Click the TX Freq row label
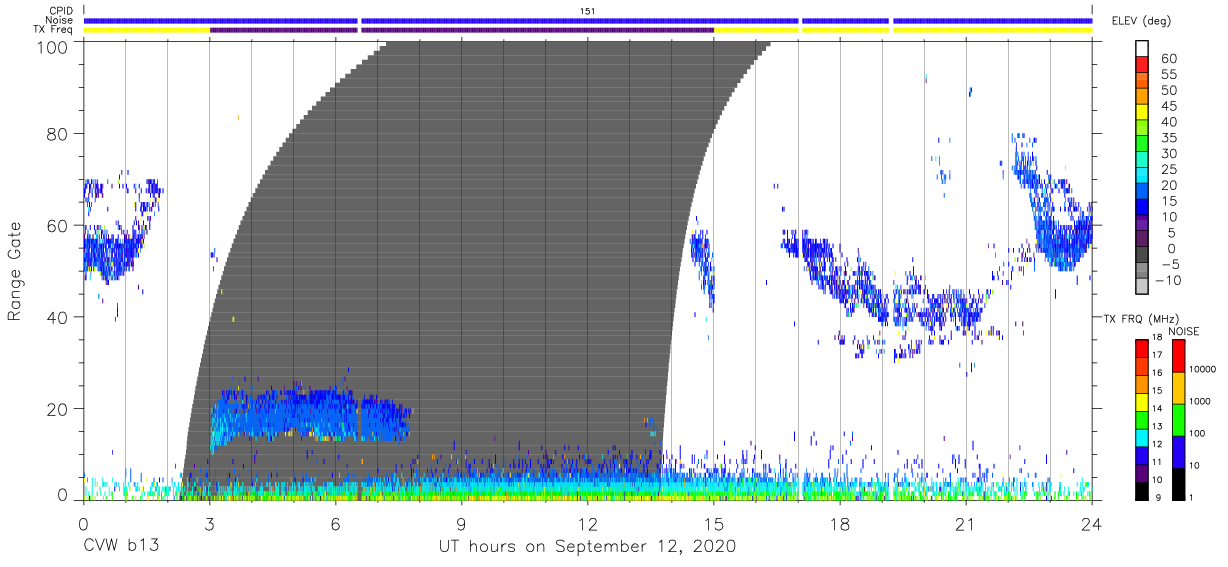Screen dimensions: 1228x567 point(53,30)
